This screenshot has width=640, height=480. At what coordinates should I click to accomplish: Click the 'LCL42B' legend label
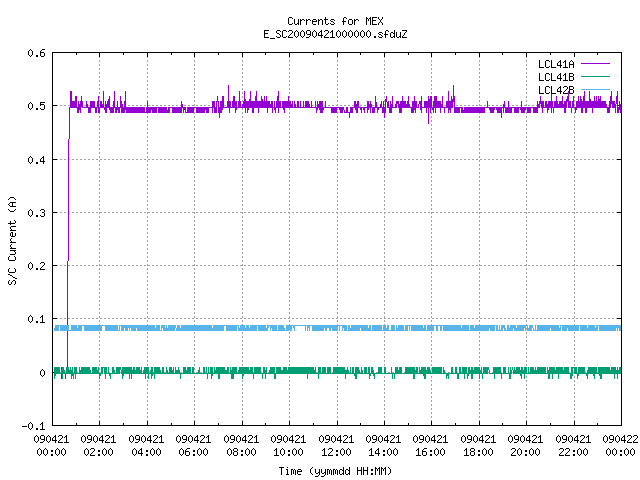pyautogui.click(x=556, y=90)
